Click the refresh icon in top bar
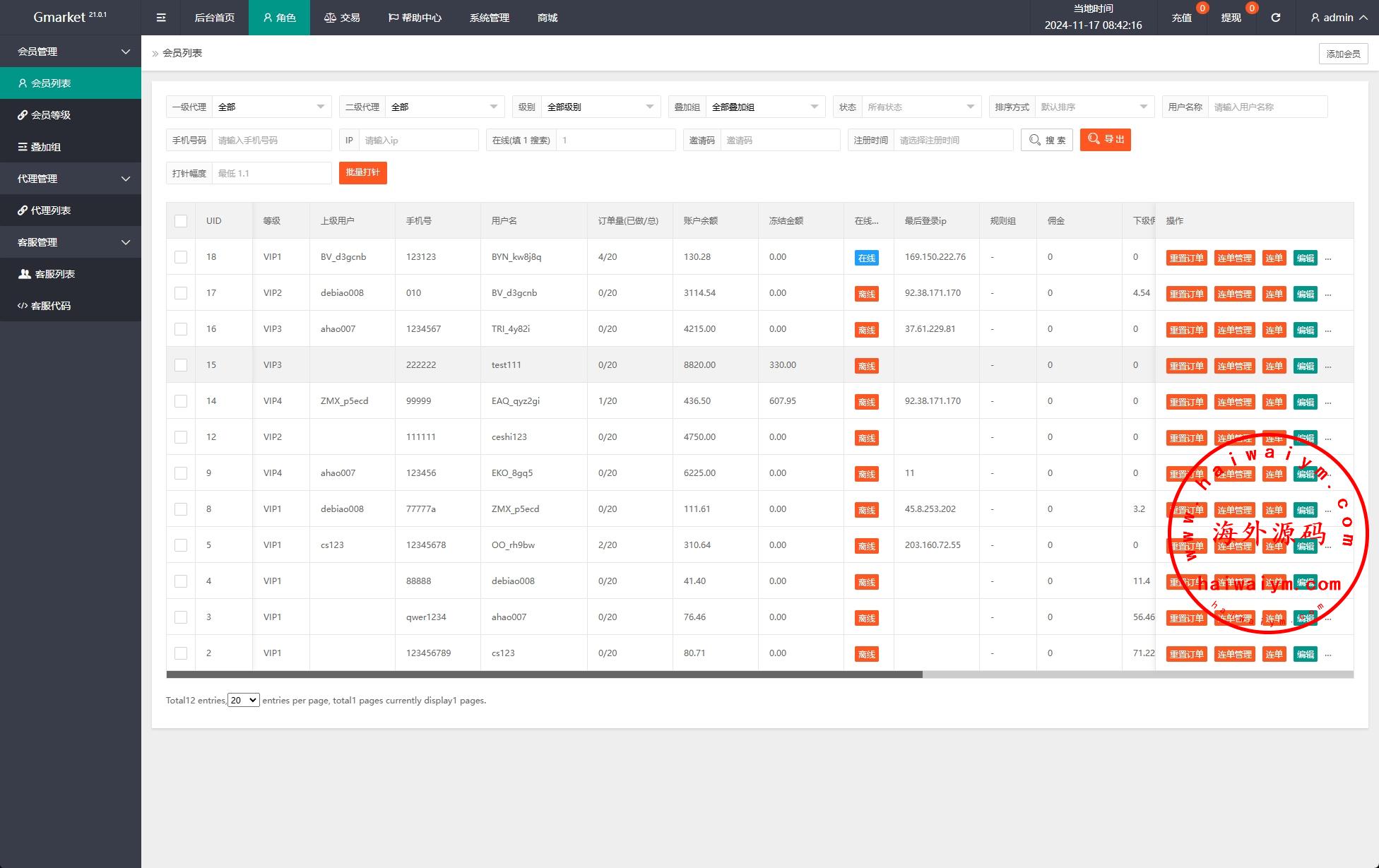Screen dimensions: 1379x868 click(1275, 18)
